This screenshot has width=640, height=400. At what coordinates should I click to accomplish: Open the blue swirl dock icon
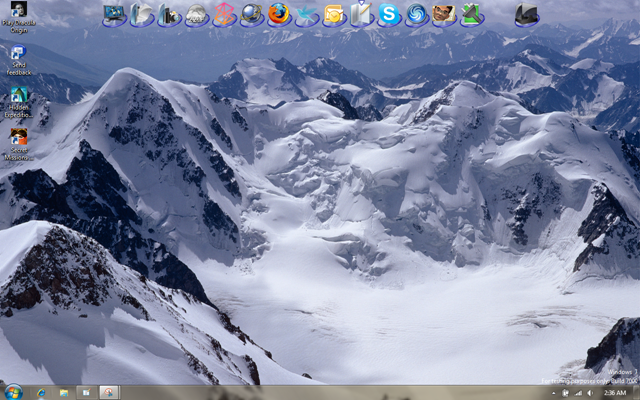point(416,14)
